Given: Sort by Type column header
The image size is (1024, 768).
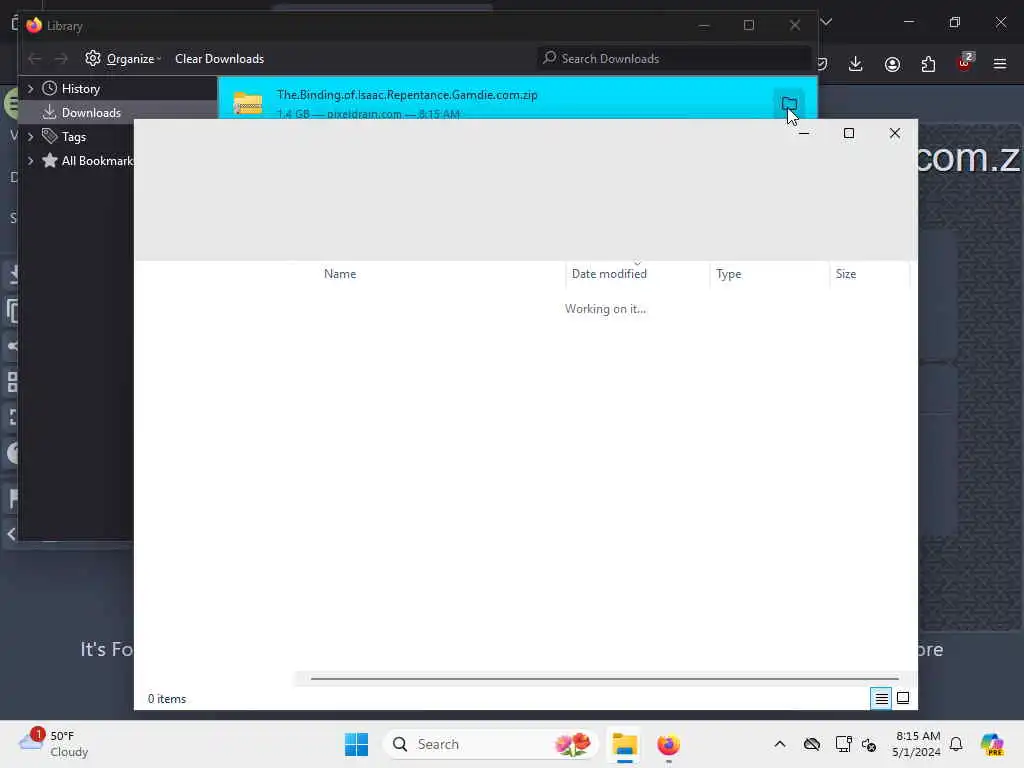Looking at the screenshot, I should (x=728, y=274).
